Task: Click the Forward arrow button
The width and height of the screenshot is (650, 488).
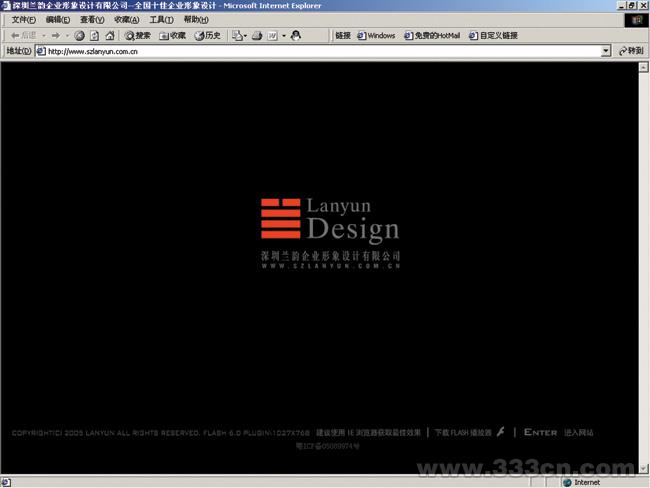Action: click(x=55, y=35)
